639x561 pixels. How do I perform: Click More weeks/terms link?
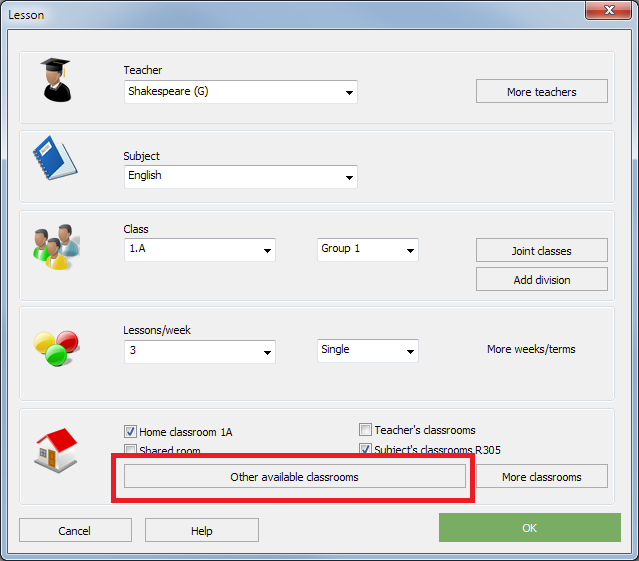531,350
